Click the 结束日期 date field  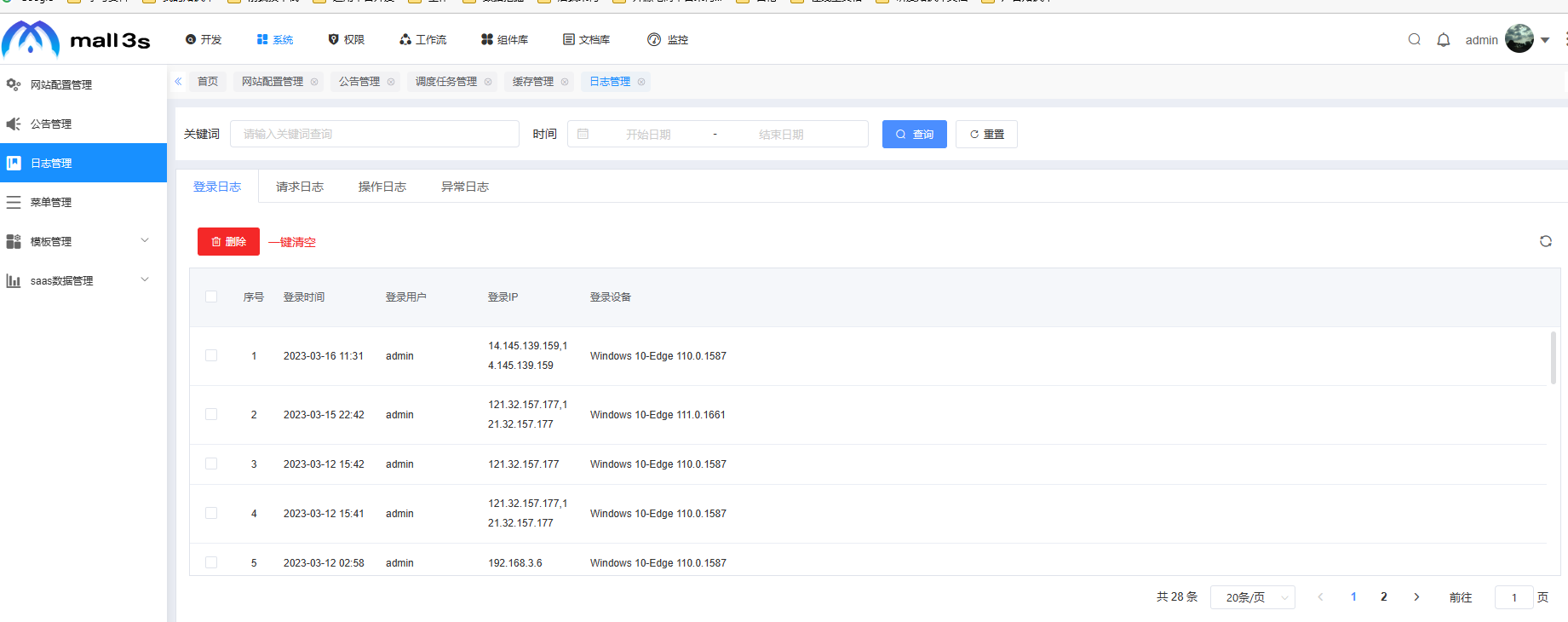pyautogui.click(x=781, y=135)
